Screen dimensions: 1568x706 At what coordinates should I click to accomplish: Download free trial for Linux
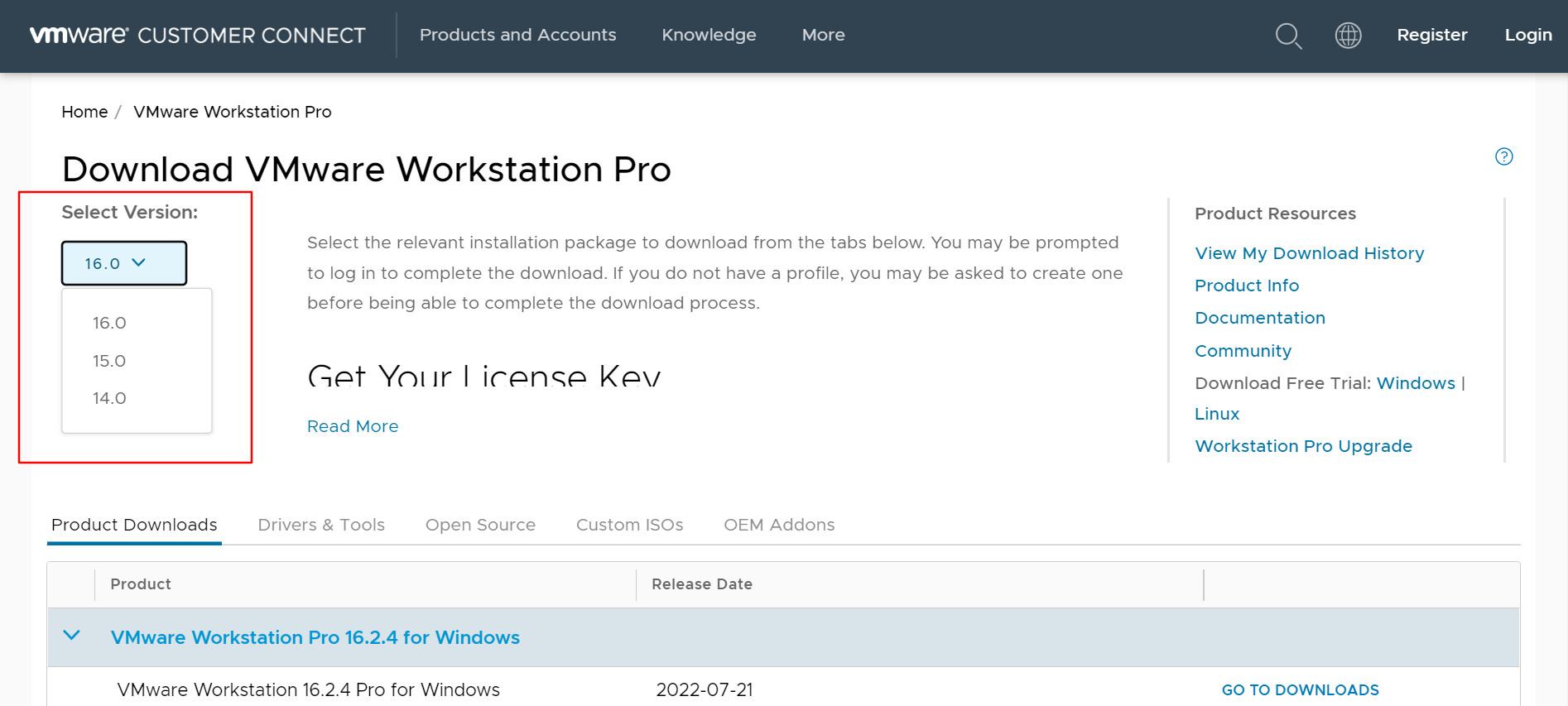(1217, 414)
